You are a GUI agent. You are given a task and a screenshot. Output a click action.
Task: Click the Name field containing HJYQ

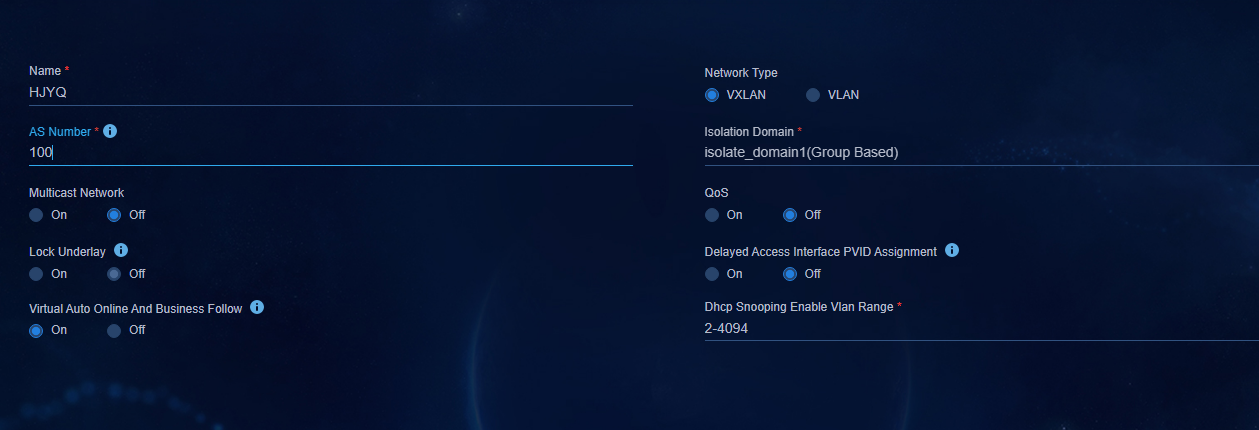(331, 92)
